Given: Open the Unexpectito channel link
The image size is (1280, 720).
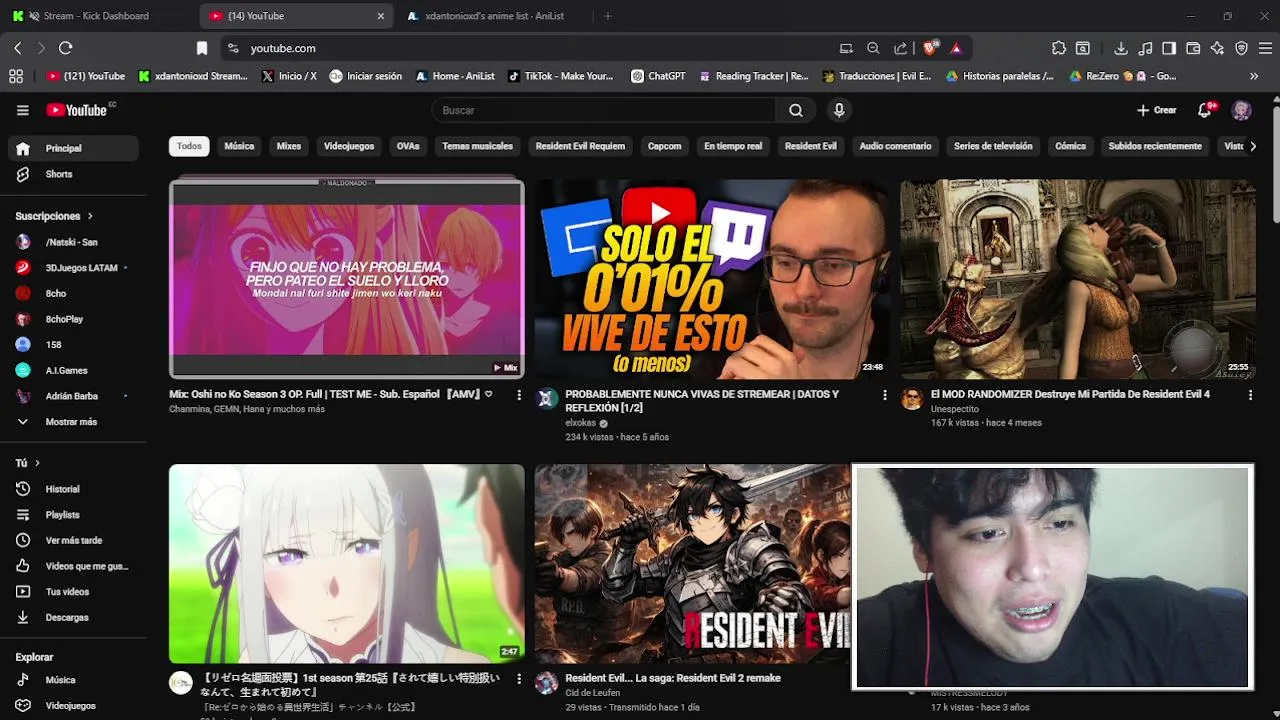Looking at the screenshot, I should coord(955,409).
